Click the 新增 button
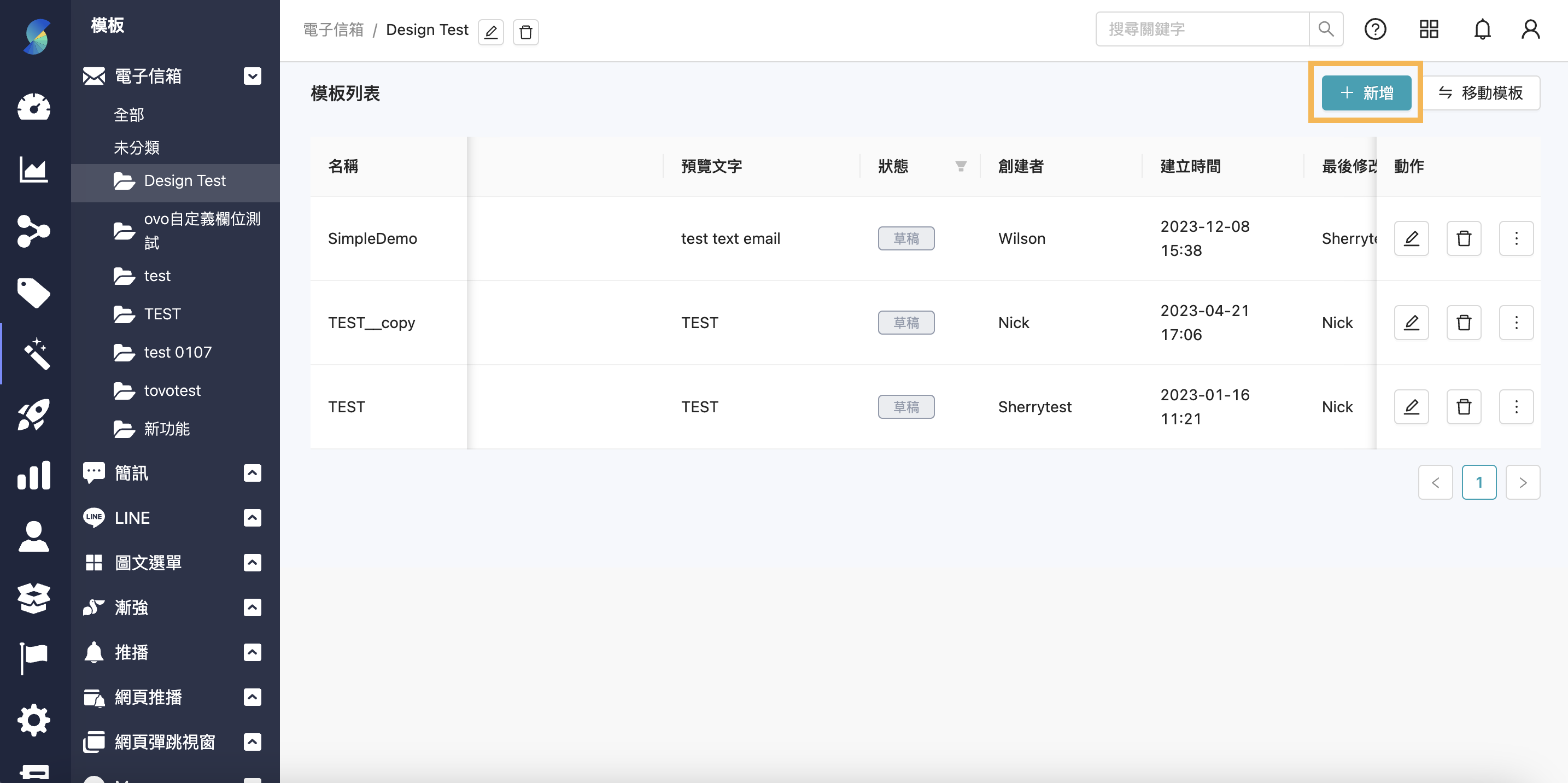 (1366, 92)
